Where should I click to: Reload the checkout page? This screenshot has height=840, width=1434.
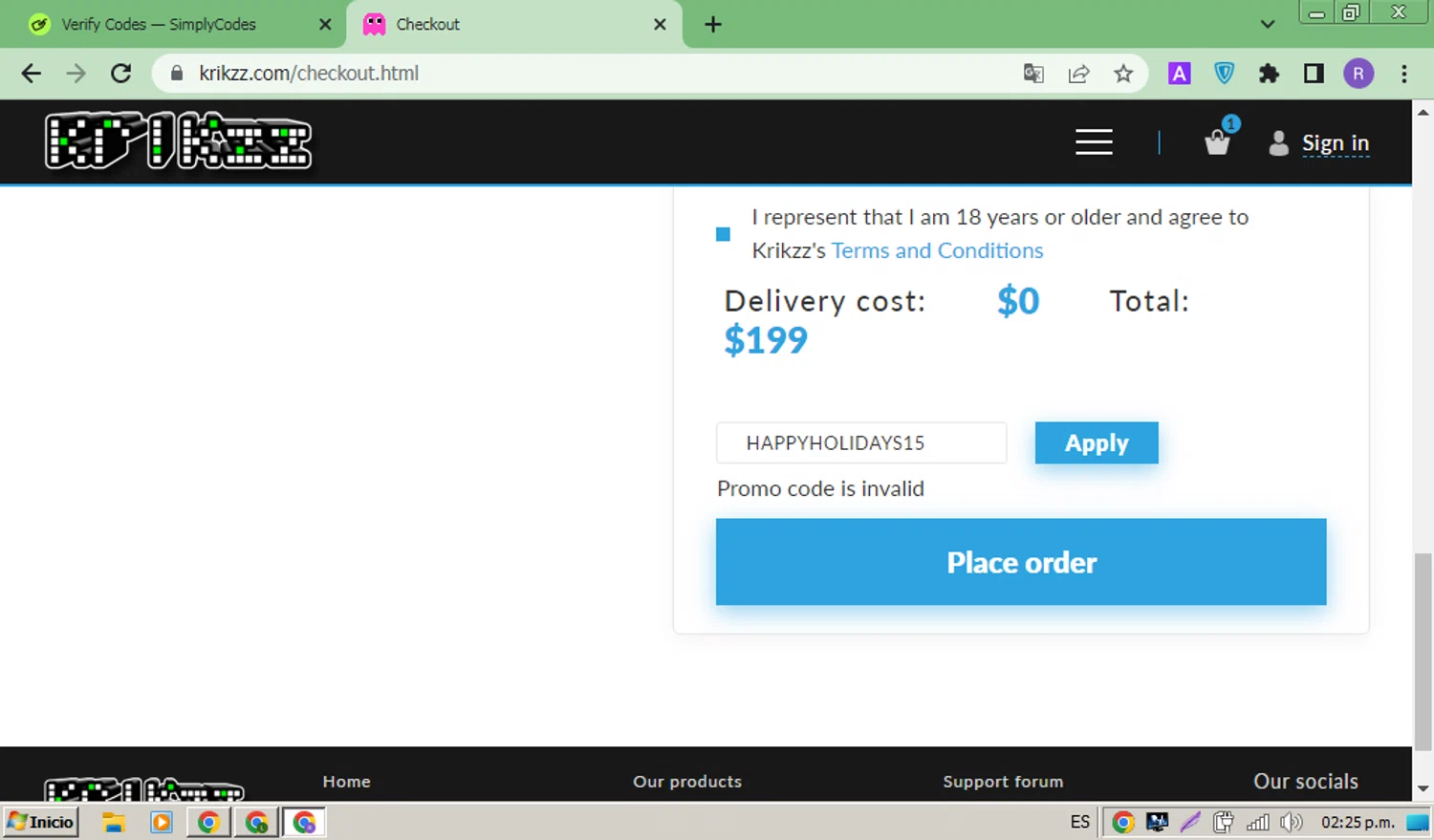click(120, 74)
